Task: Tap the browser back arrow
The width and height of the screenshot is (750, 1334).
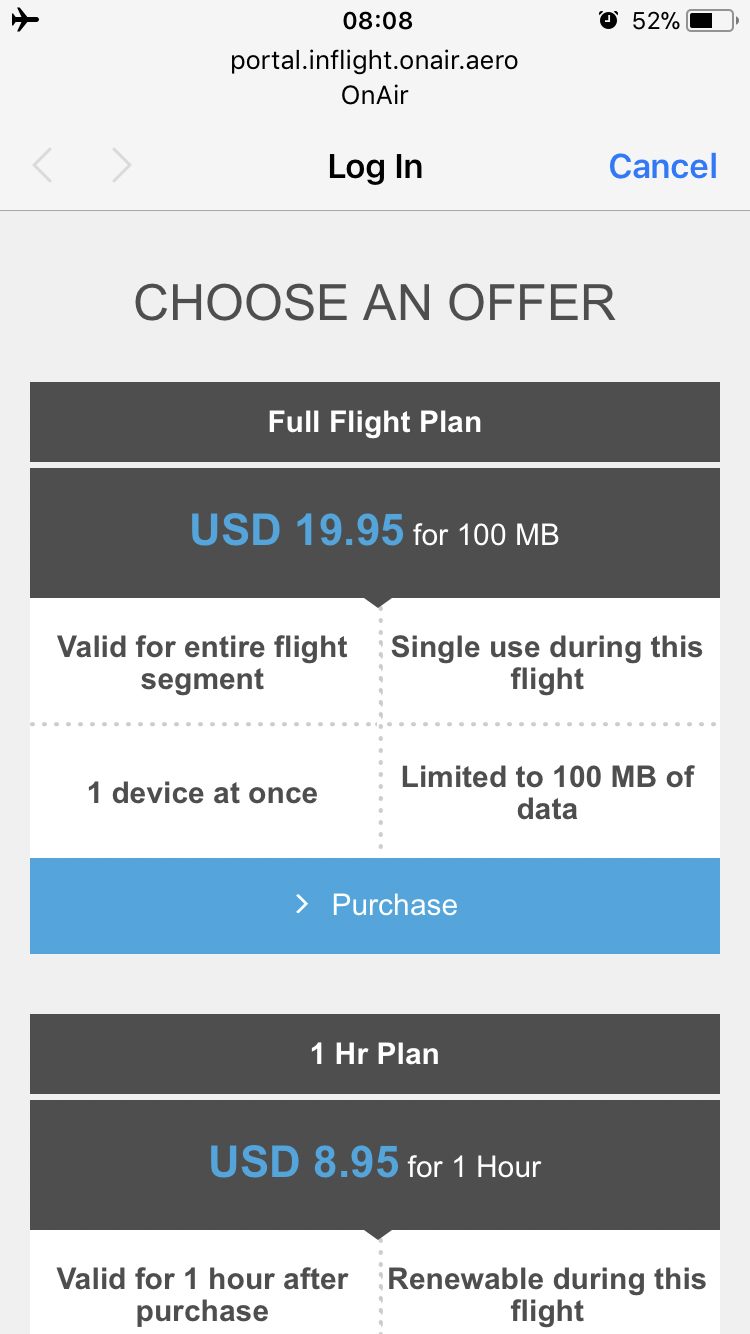Action: (42, 166)
